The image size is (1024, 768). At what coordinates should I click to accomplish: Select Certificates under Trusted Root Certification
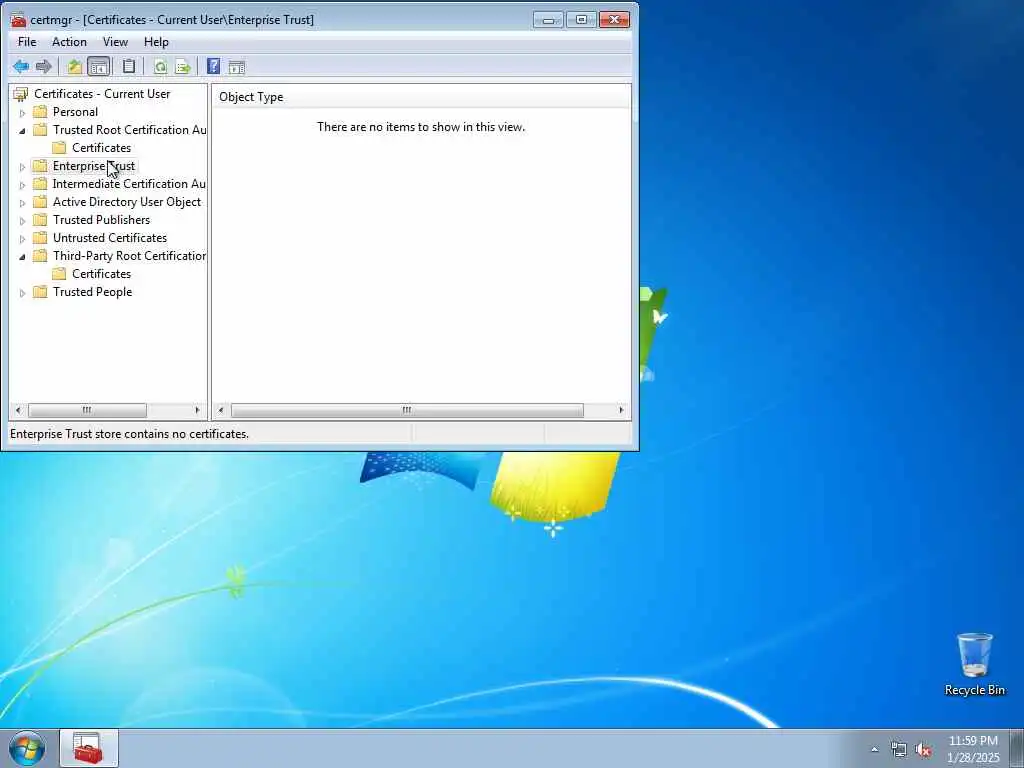point(101,148)
